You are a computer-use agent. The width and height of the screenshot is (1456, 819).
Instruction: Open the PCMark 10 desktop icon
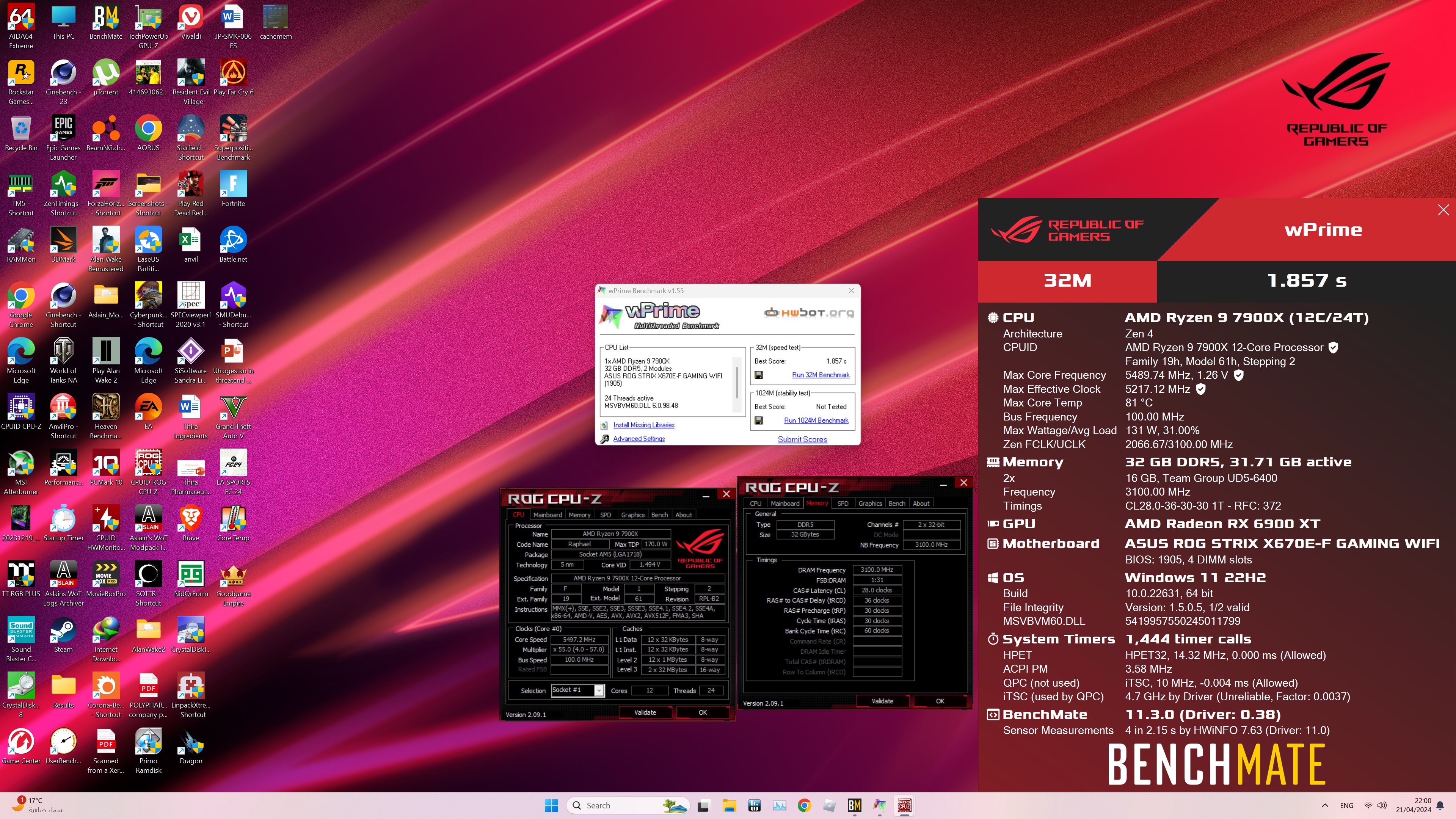tap(106, 468)
